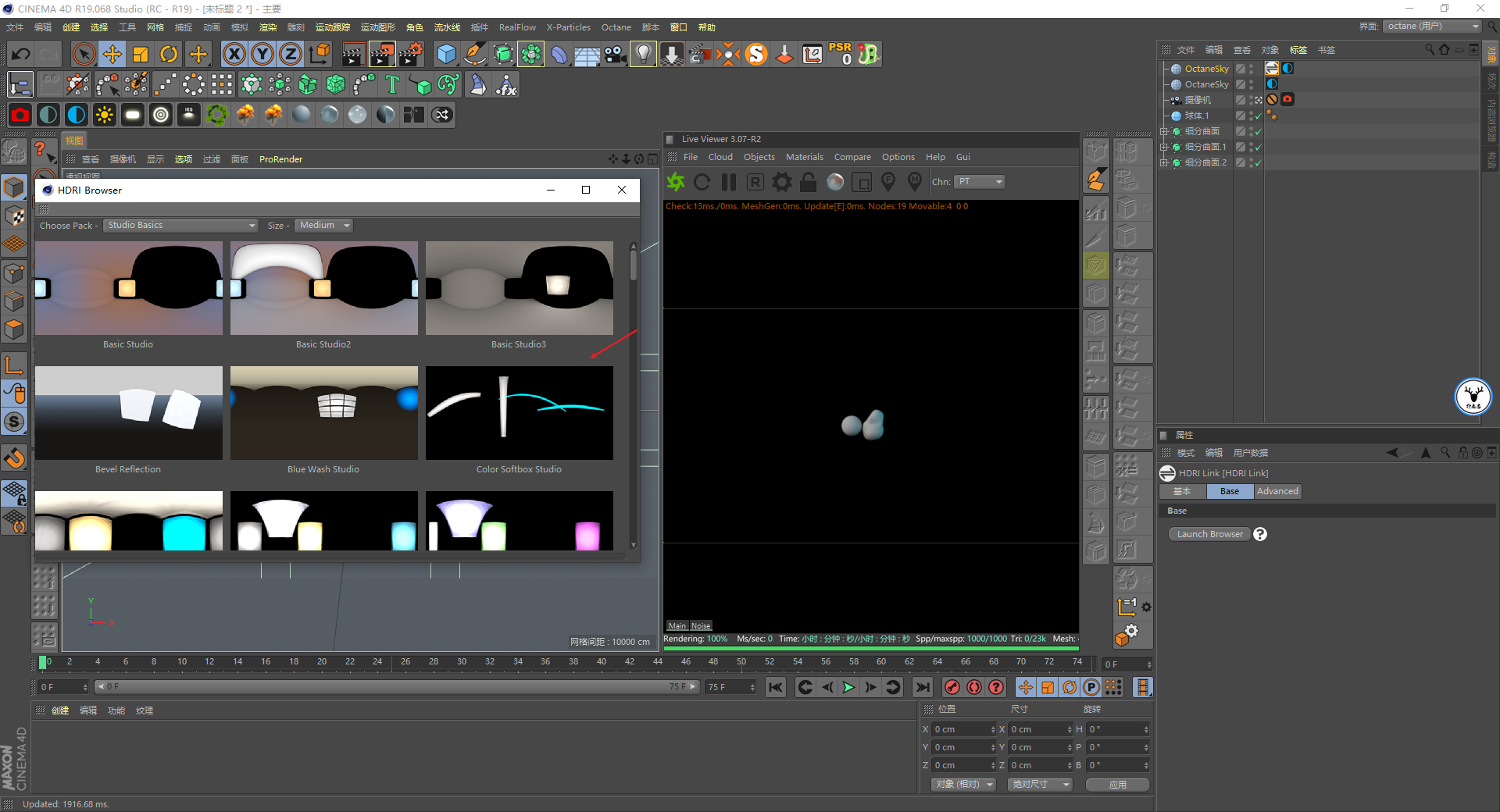Toggle enable checkmark for 细分曲面.1

[1259, 147]
